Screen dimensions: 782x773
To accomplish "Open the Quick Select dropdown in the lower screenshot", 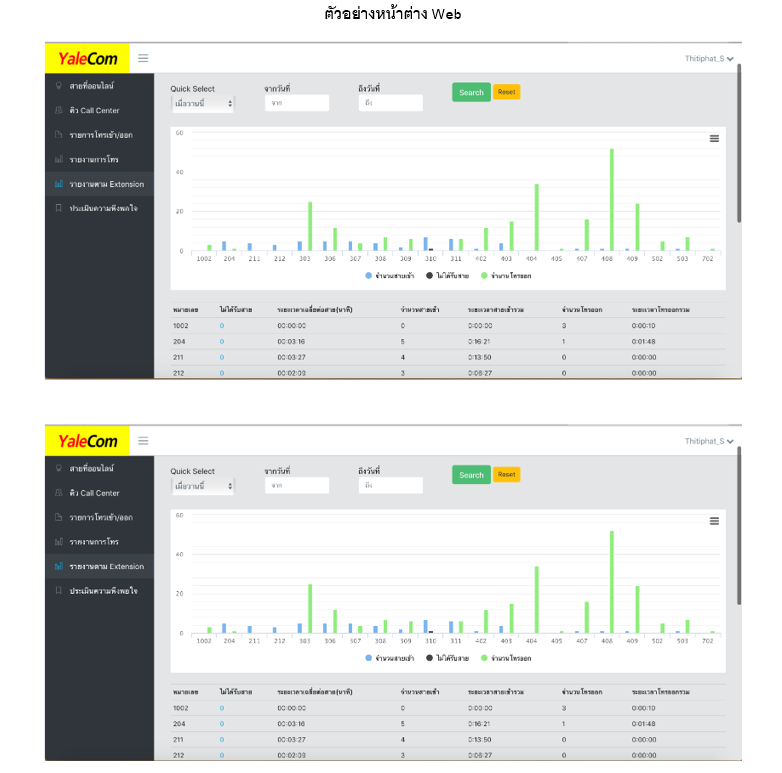I will click(x=203, y=486).
